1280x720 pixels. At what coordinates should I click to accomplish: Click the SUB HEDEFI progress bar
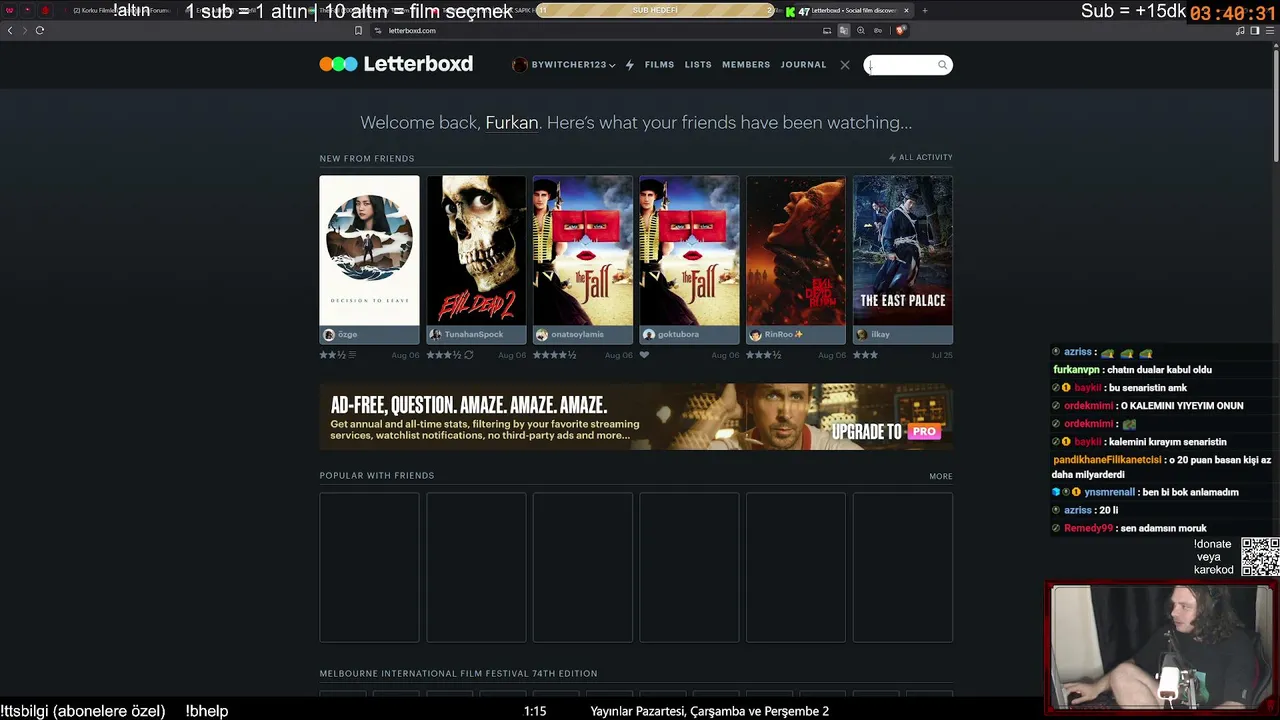click(655, 10)
